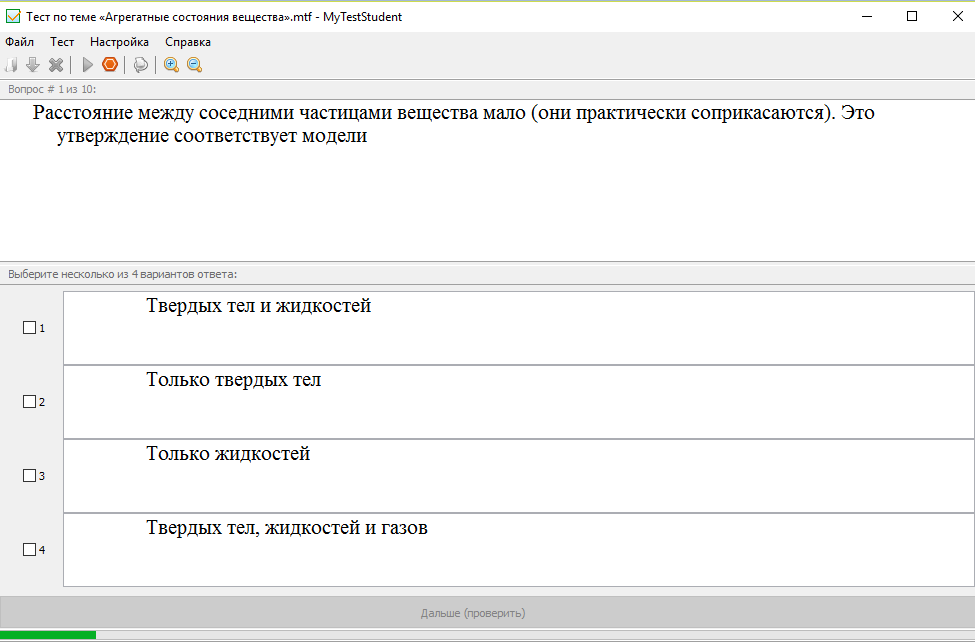Zoom out with the minus magnifier icon
975x642 pixels.
(195, 65)
